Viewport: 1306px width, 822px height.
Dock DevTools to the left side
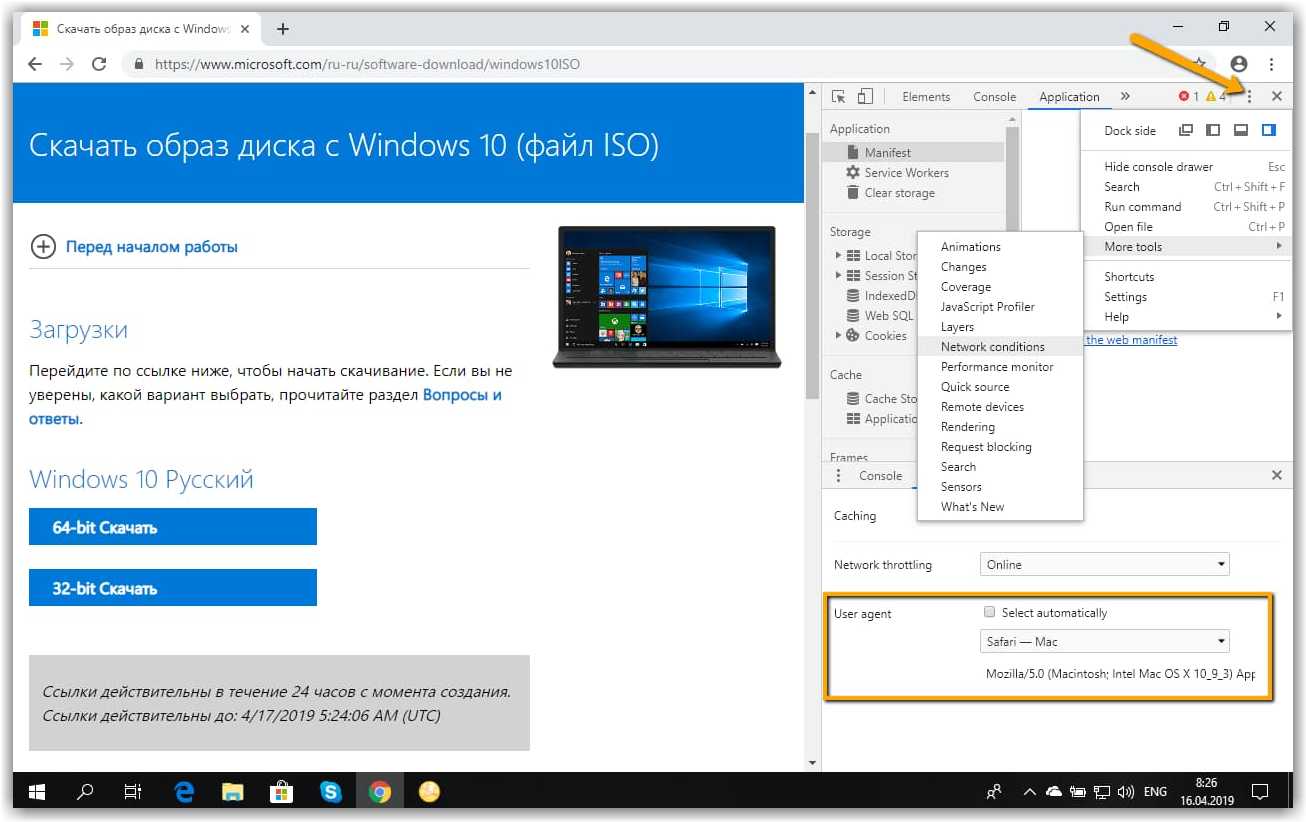coord(1213,130)
